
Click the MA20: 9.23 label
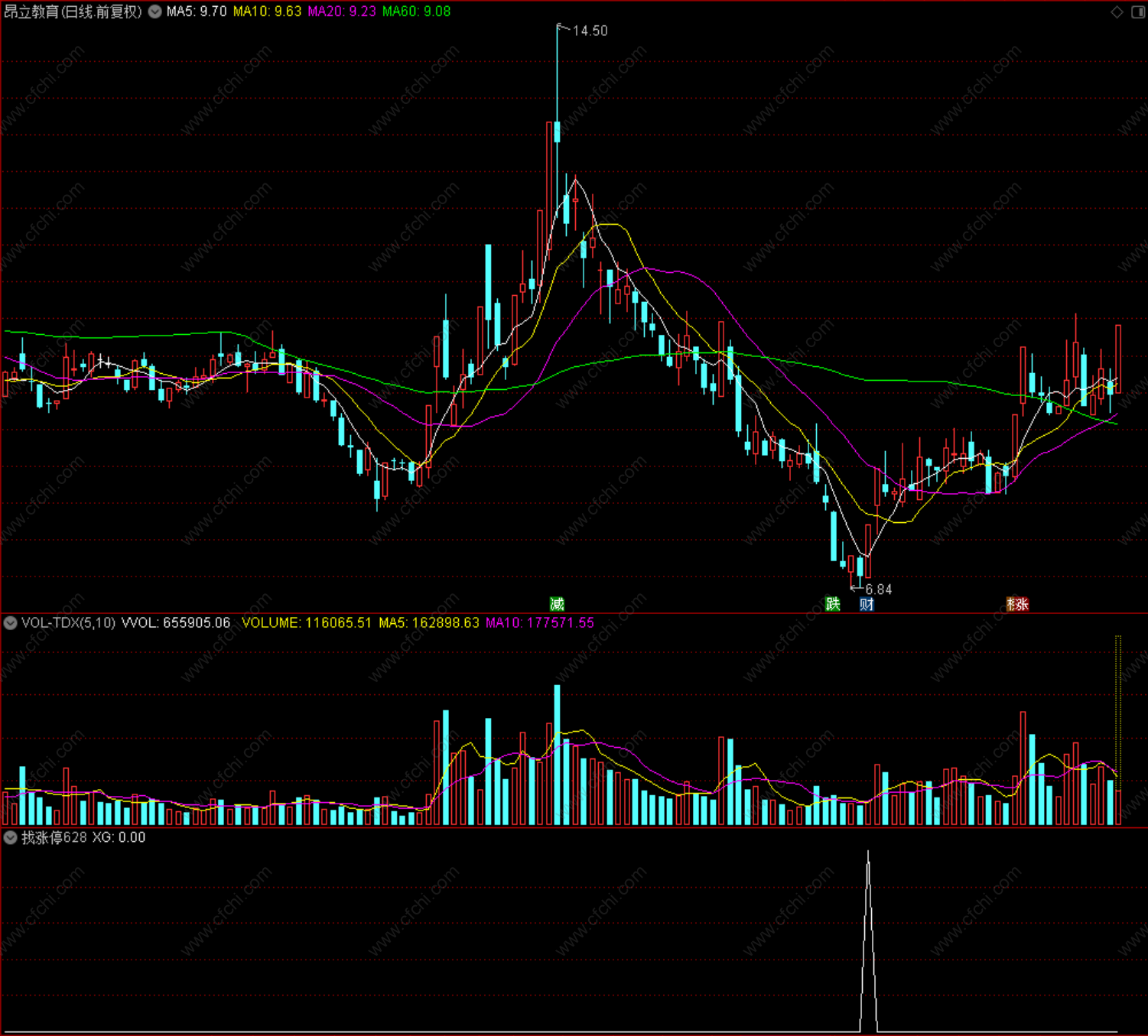[342, 11]
